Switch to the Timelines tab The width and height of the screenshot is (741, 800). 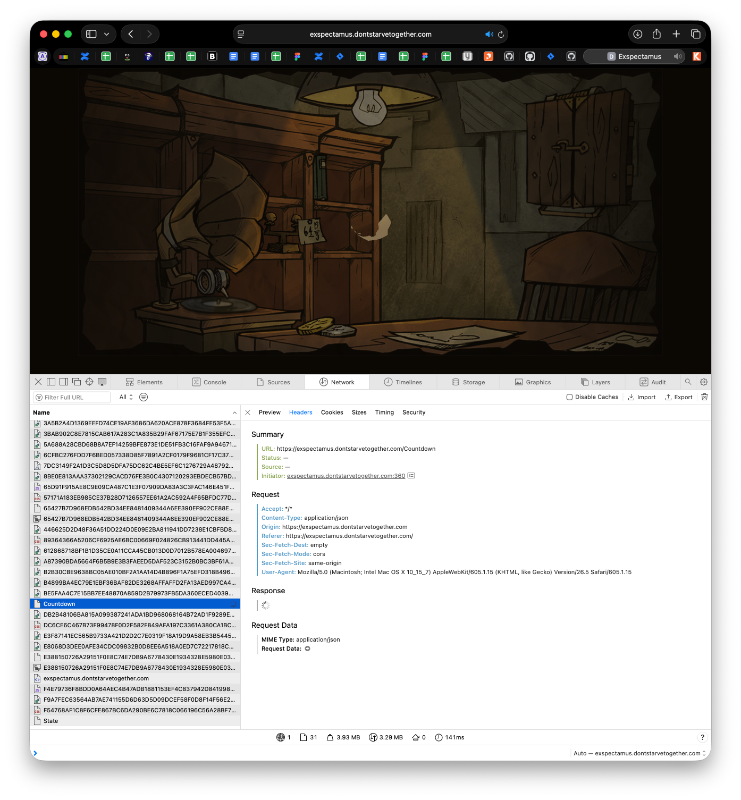[403, 382]
